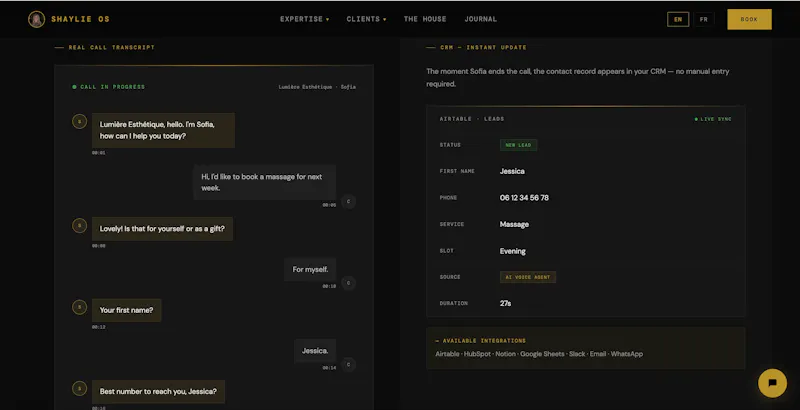Click the "Source" field label

pos(450,277)
